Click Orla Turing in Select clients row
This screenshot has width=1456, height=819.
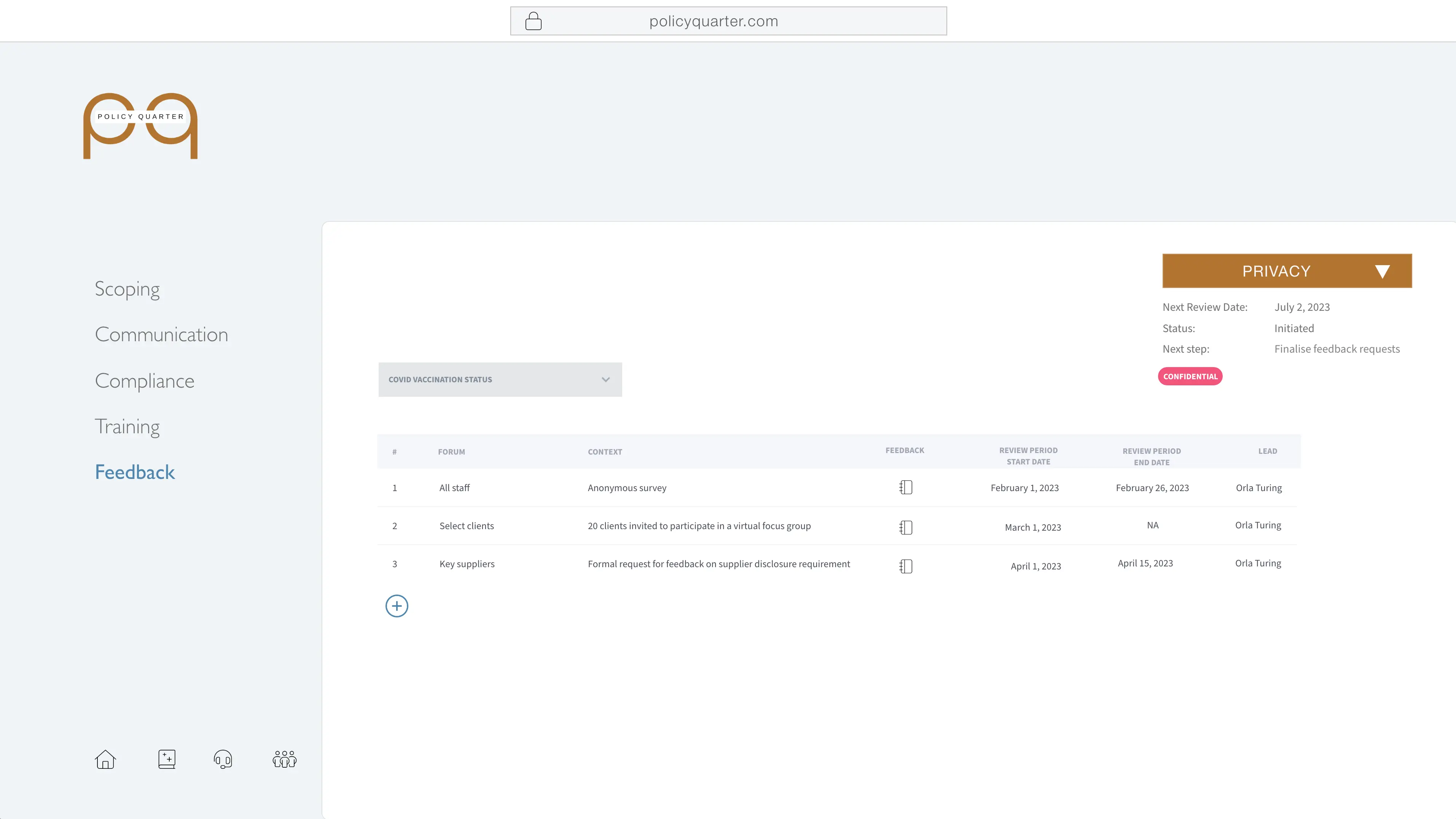[1258, 525]
